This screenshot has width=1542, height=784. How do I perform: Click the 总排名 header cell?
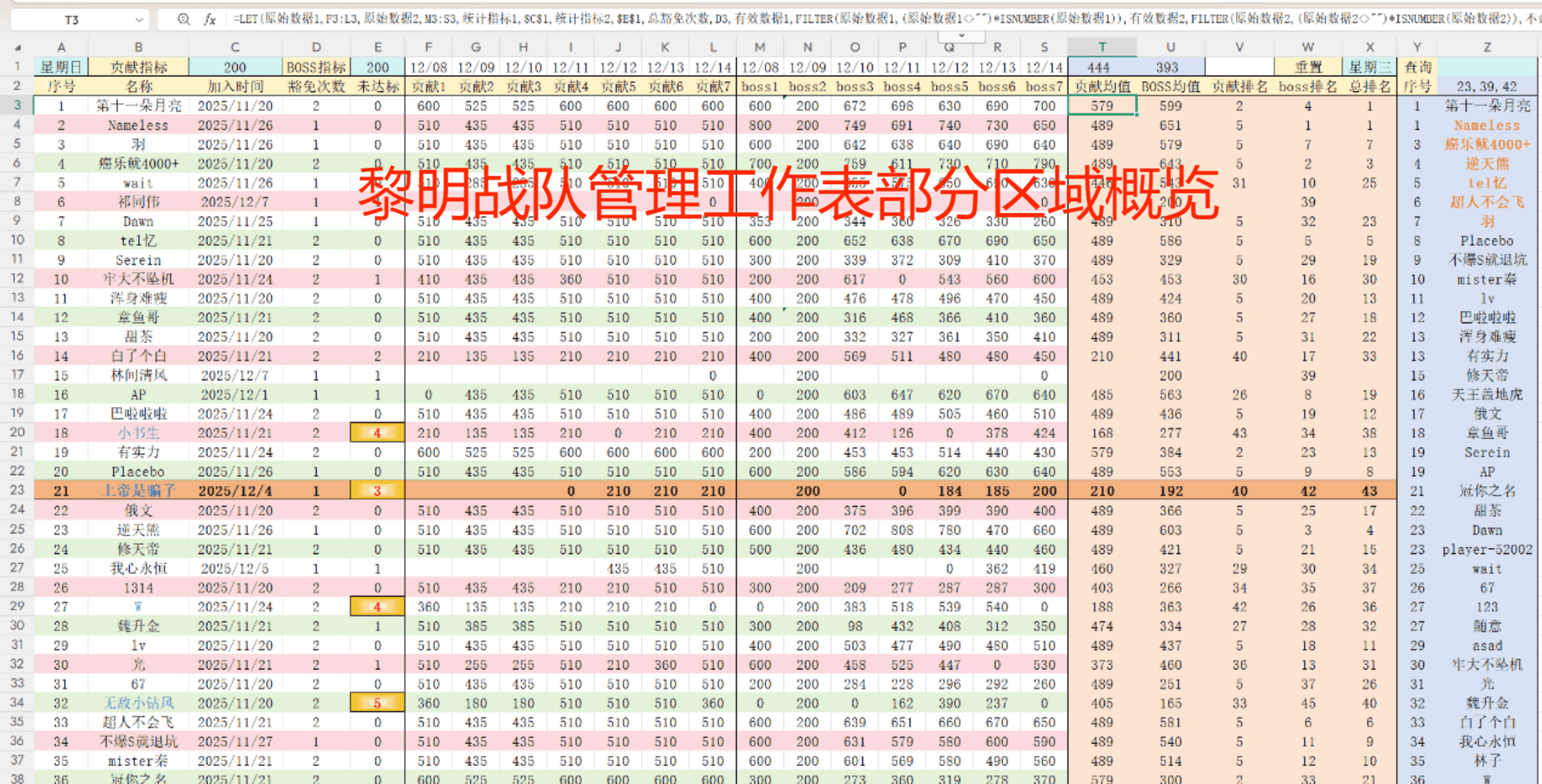[x=1369, y=87]
